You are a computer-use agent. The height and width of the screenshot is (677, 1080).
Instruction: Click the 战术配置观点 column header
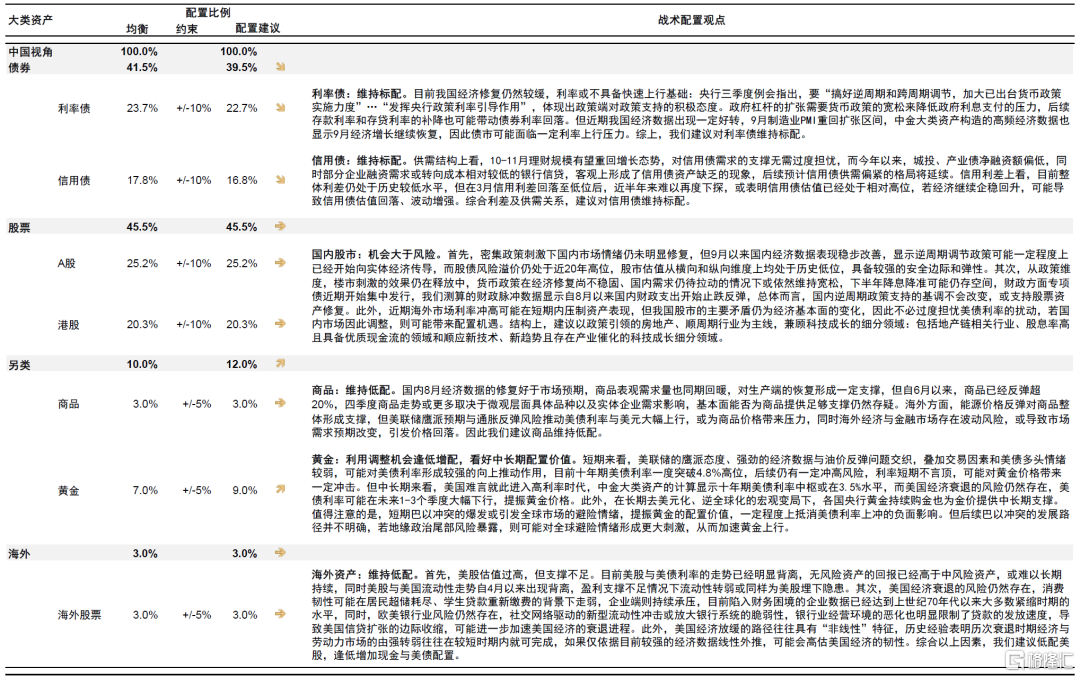(x=692, y=20)
